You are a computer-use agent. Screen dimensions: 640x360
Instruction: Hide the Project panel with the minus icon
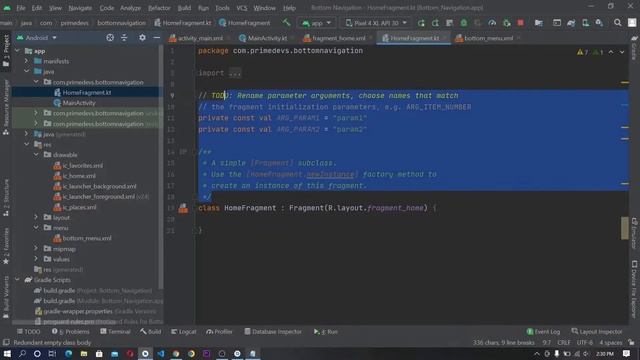[157, 38]
